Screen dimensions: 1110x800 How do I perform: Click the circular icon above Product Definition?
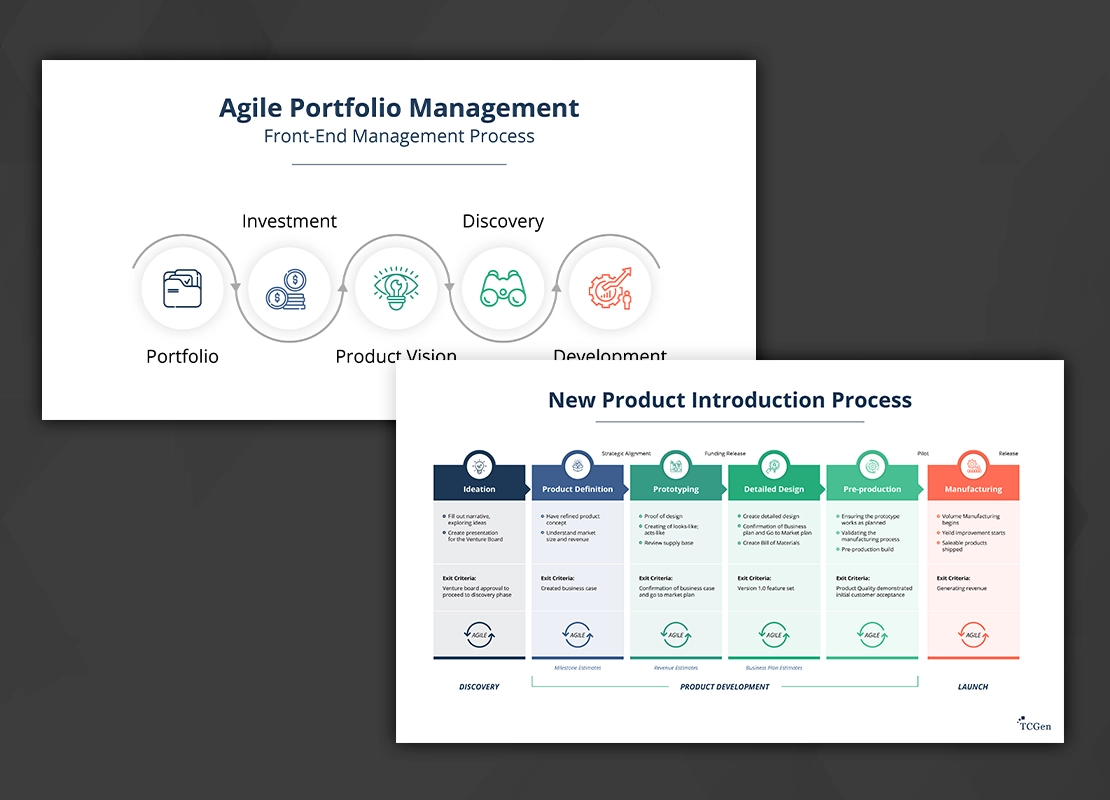click(577, 466)
